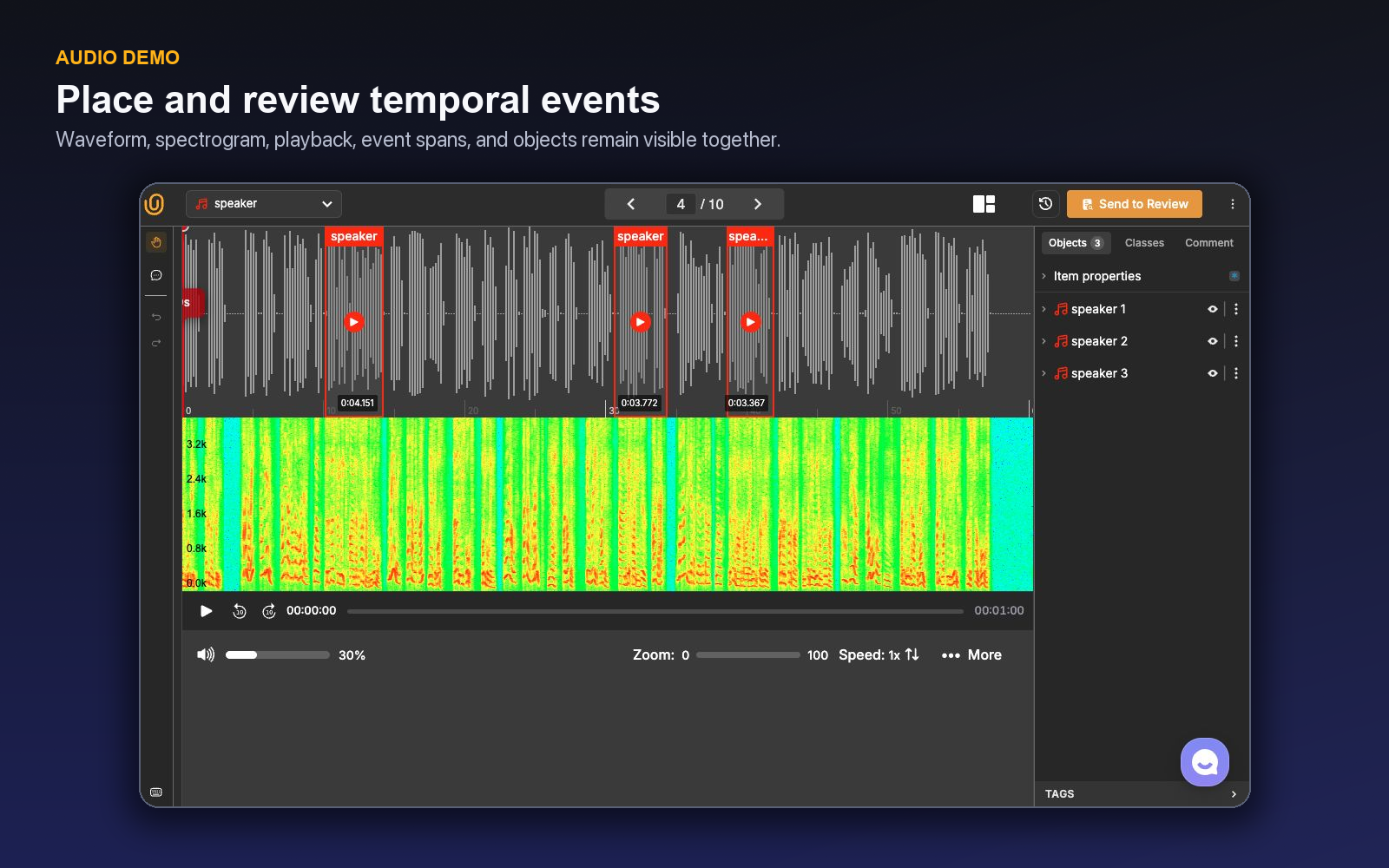Seek on the playback progress bar
This screenshot has height=868, width=1389.
pos(655,611)
